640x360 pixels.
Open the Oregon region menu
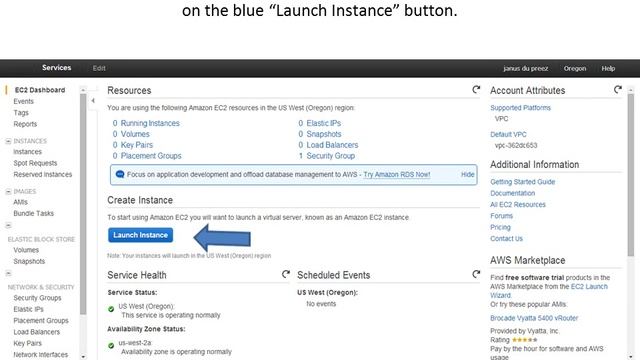point(575,69)
